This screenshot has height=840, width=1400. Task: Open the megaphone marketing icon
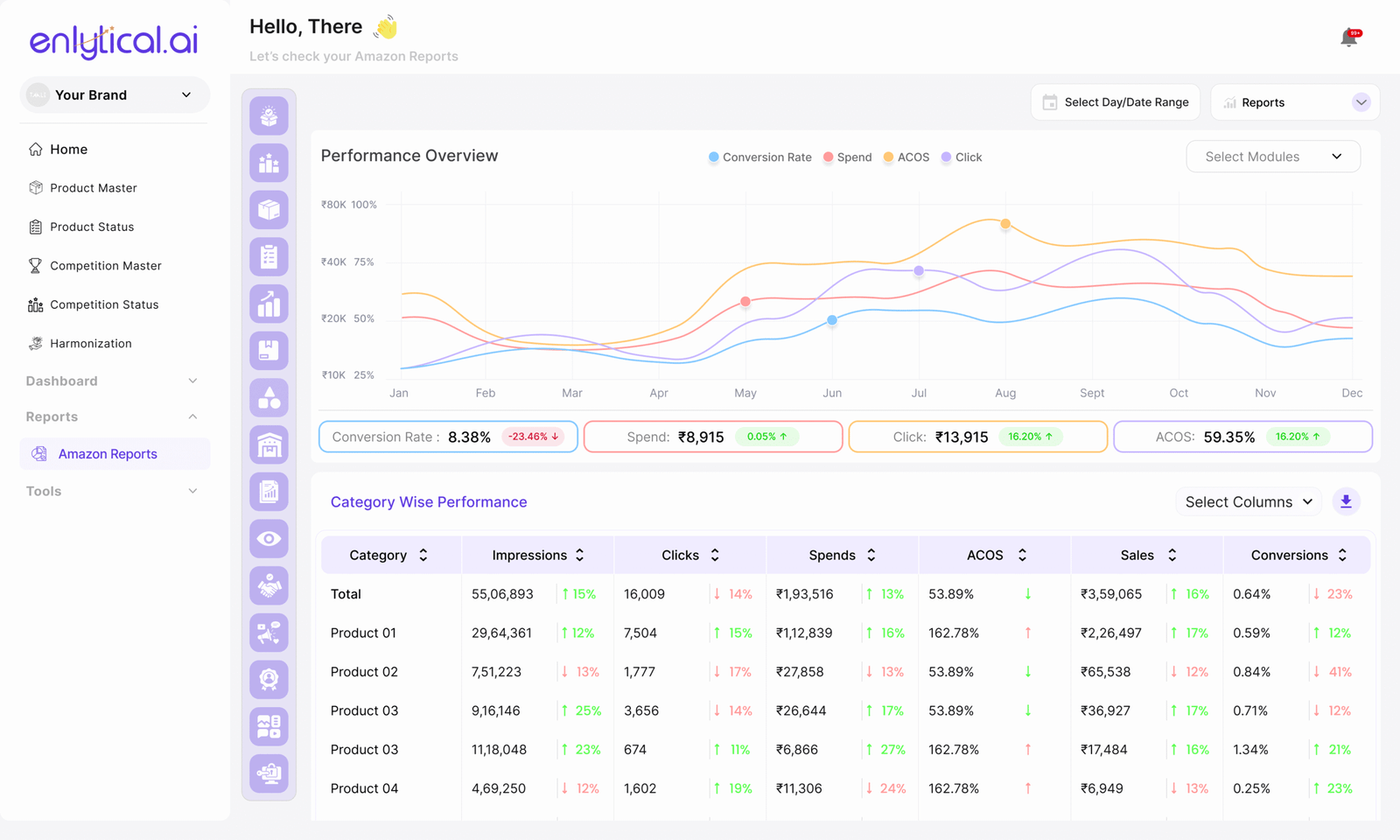point(269,633)
